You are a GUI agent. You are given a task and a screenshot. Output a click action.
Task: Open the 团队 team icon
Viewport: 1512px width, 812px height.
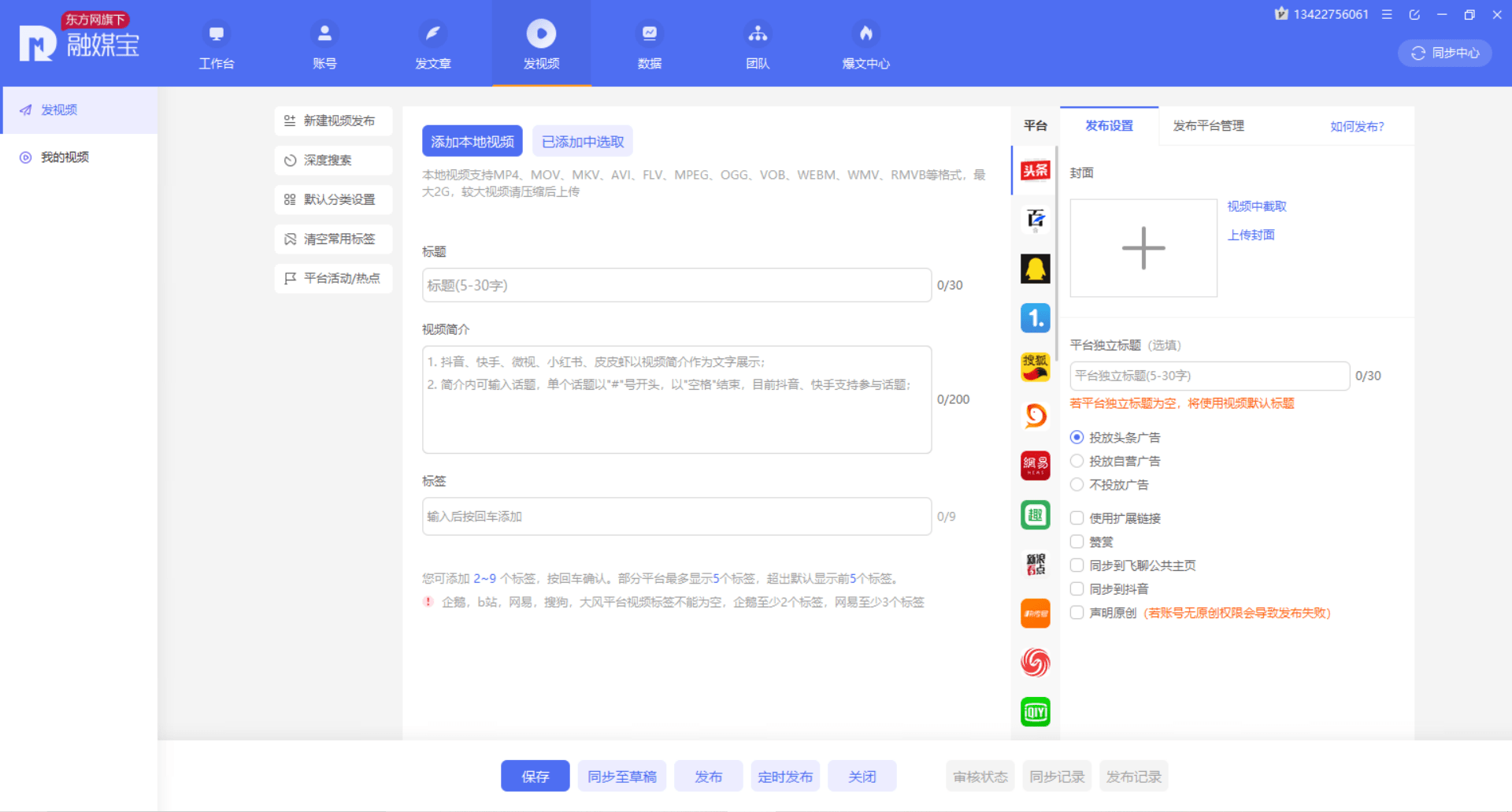(758, 34)
